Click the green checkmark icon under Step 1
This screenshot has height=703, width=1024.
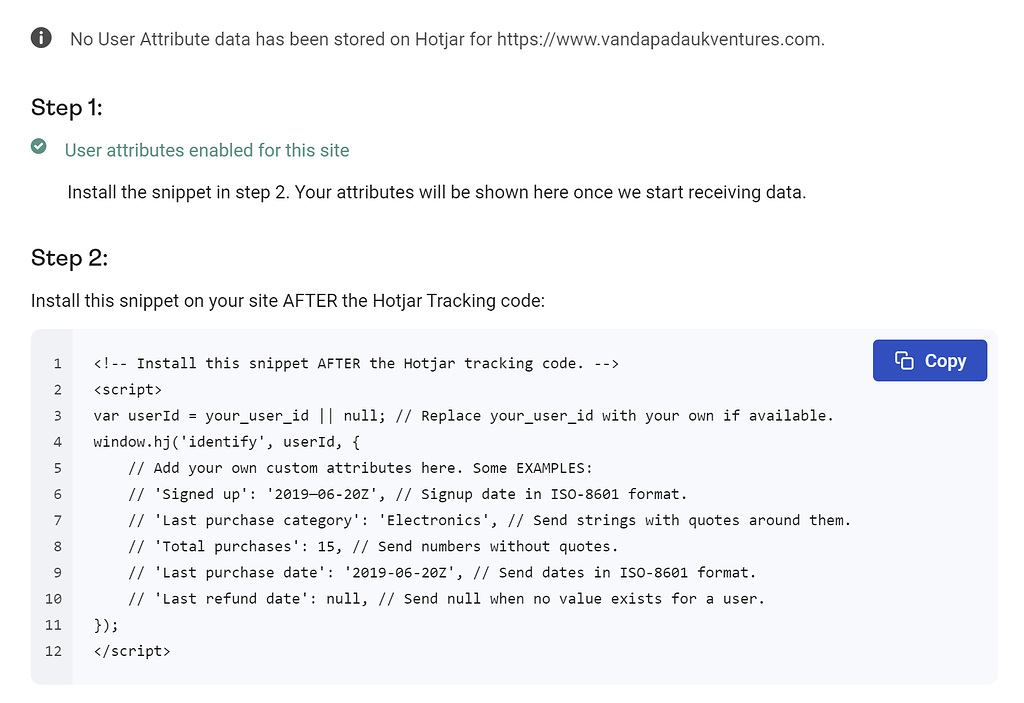click(38, 146)
